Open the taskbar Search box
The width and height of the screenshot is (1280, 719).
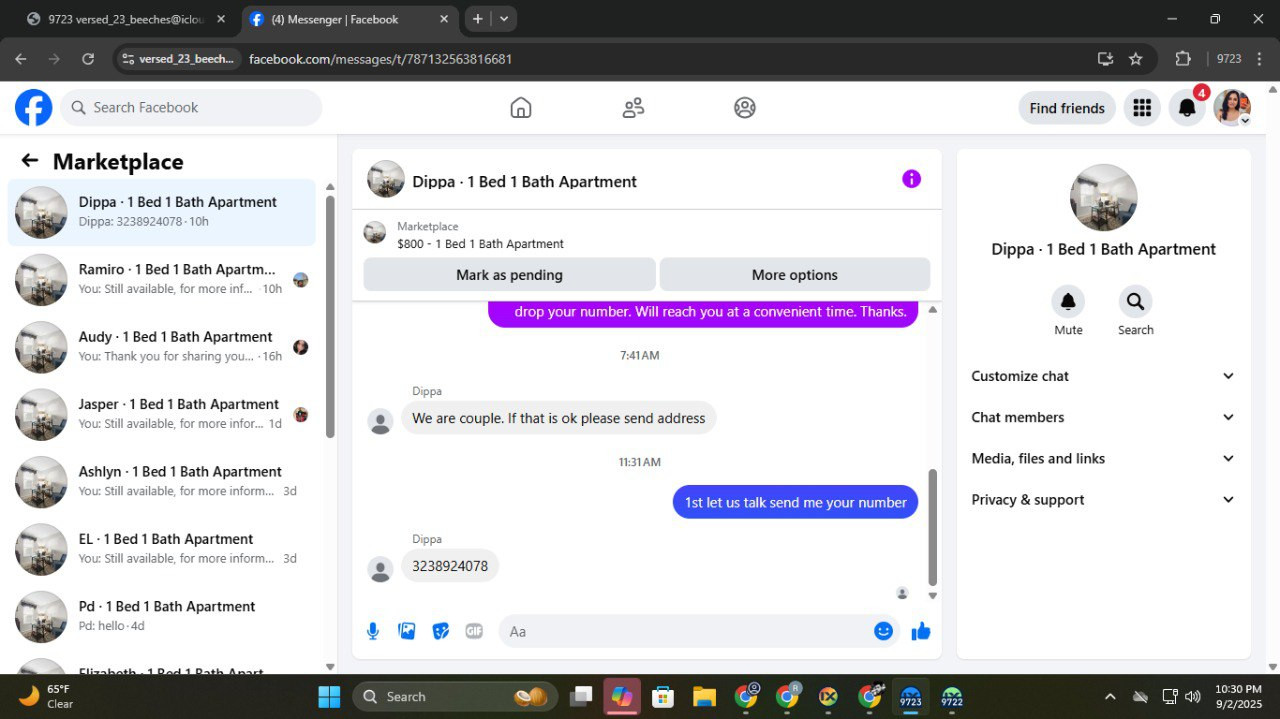(x=455, y=696)
